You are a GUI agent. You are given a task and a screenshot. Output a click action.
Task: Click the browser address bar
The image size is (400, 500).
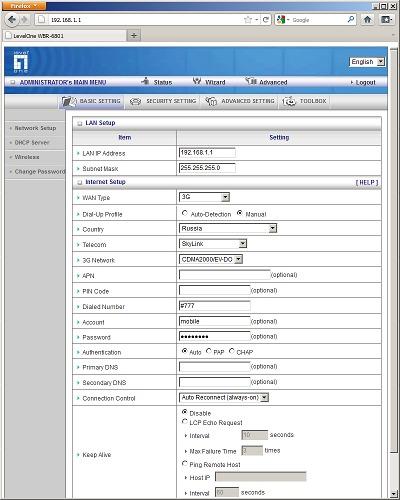(x=147, y=20)
